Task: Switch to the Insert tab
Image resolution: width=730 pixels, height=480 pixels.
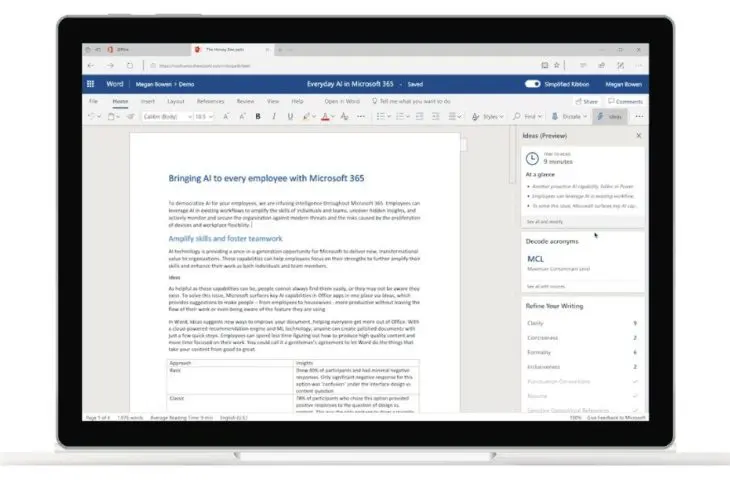Action: [x=148, y=101]
